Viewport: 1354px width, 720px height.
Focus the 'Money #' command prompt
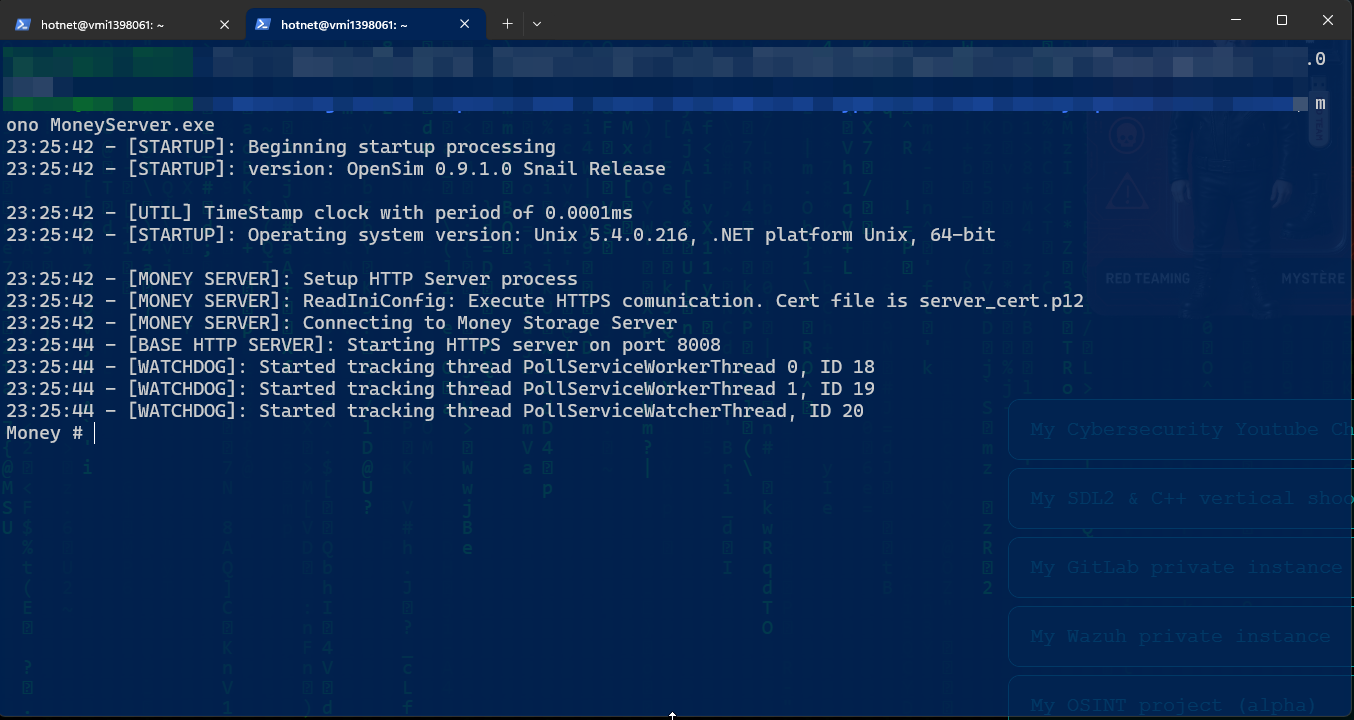click(50, 433)
